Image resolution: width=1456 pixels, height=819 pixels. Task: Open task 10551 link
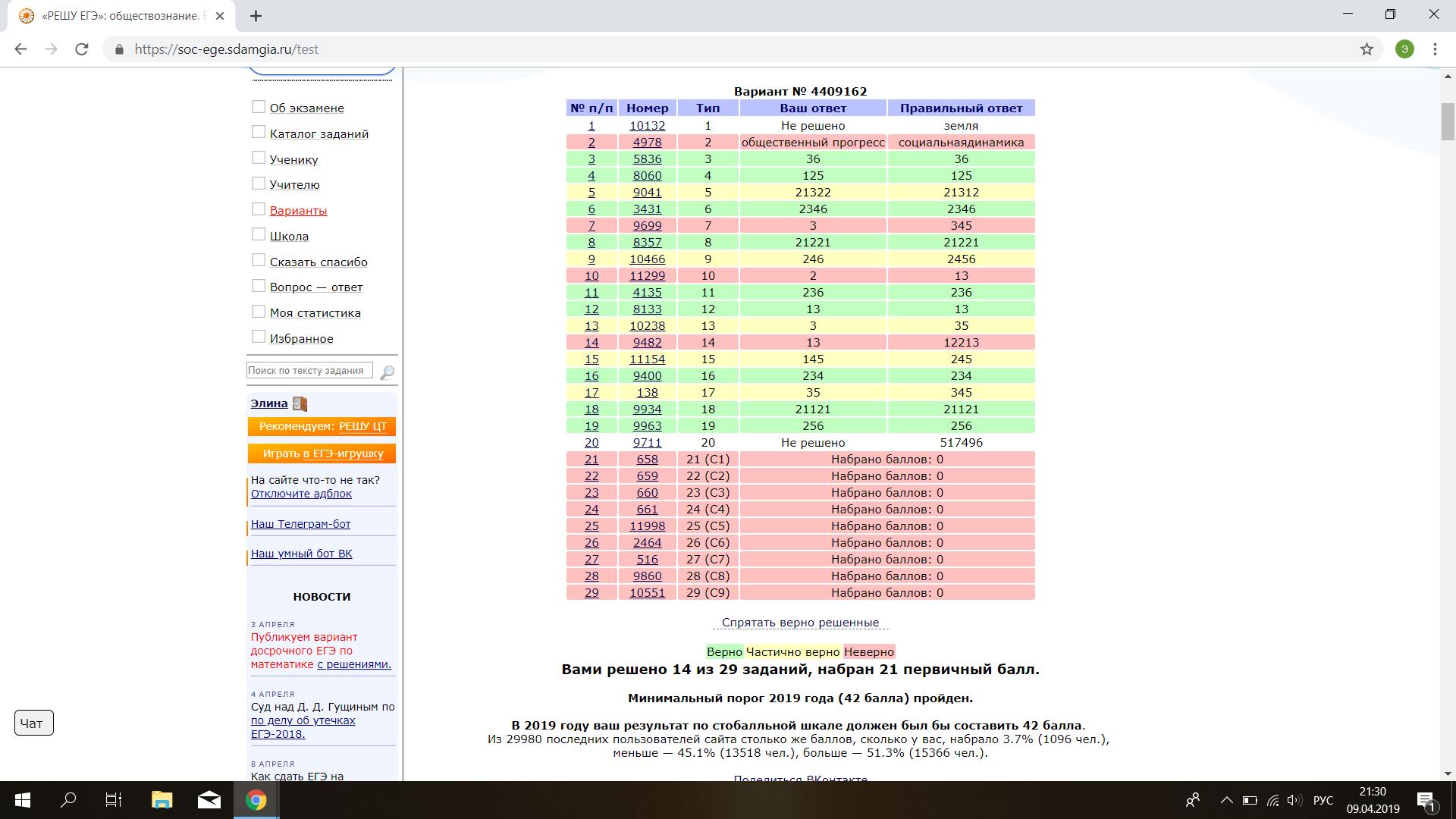click(648, 593)
